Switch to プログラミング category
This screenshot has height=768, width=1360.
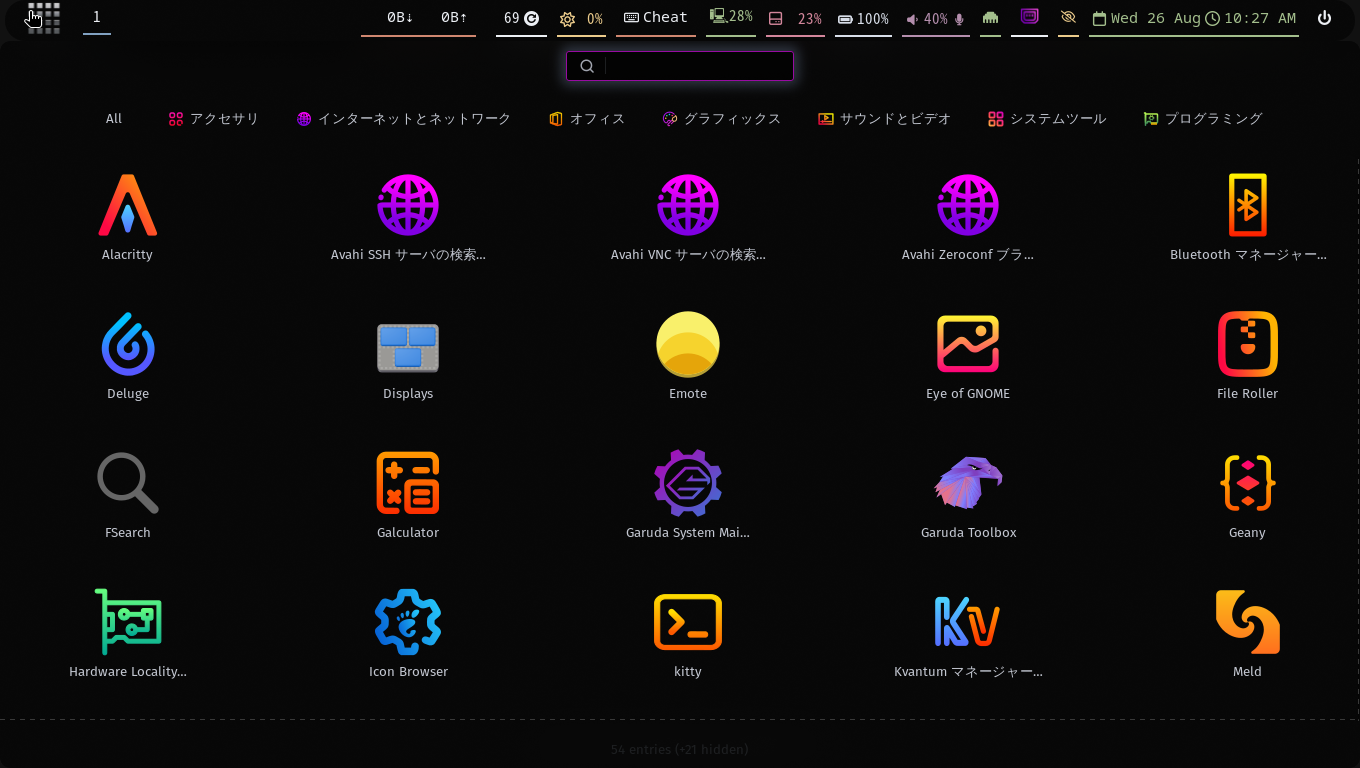(x=1203, y=119)
